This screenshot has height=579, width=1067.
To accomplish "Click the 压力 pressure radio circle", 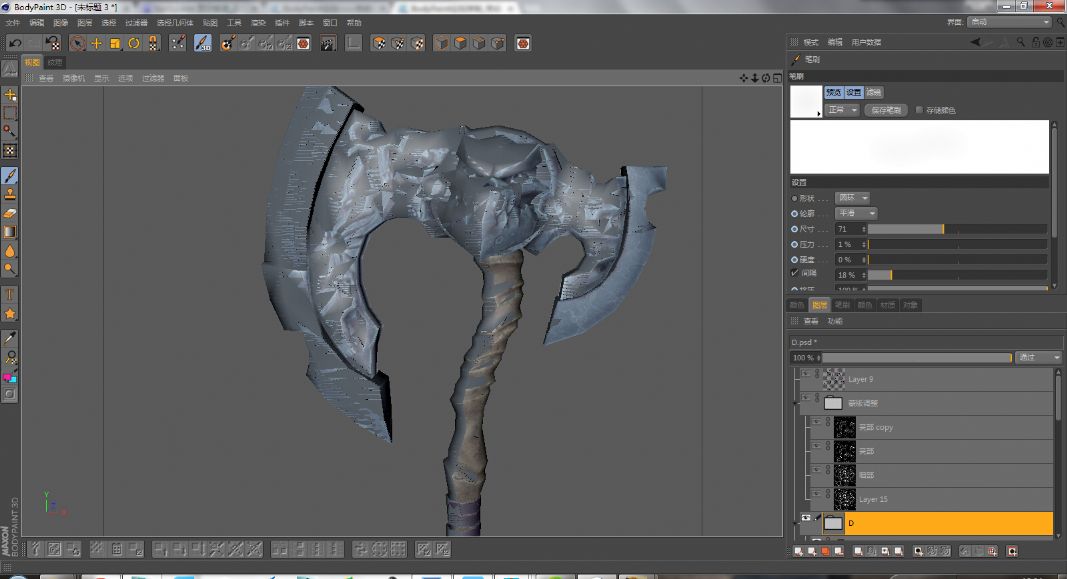I will point(794,244).
